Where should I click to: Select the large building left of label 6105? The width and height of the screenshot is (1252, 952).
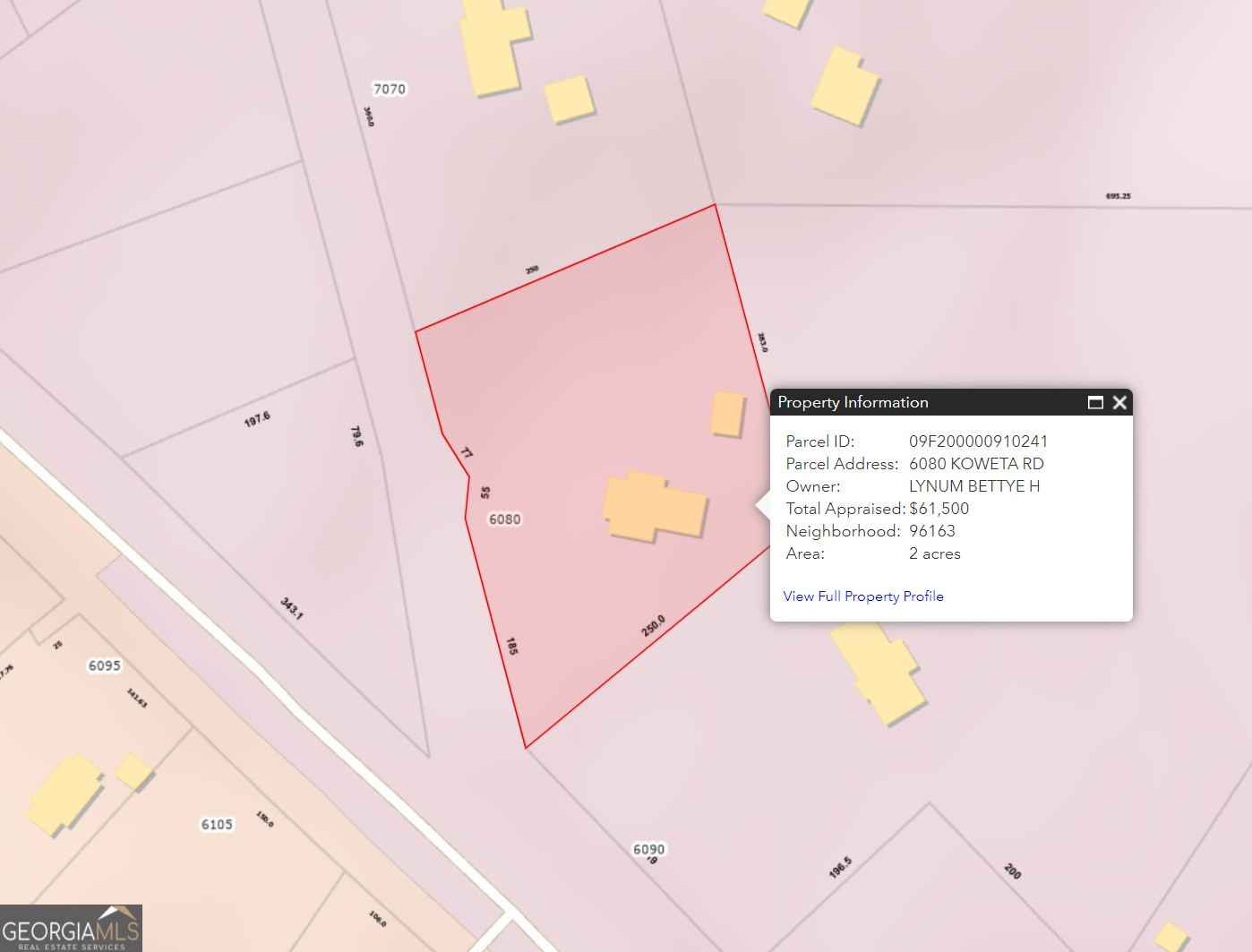point(63,793)
